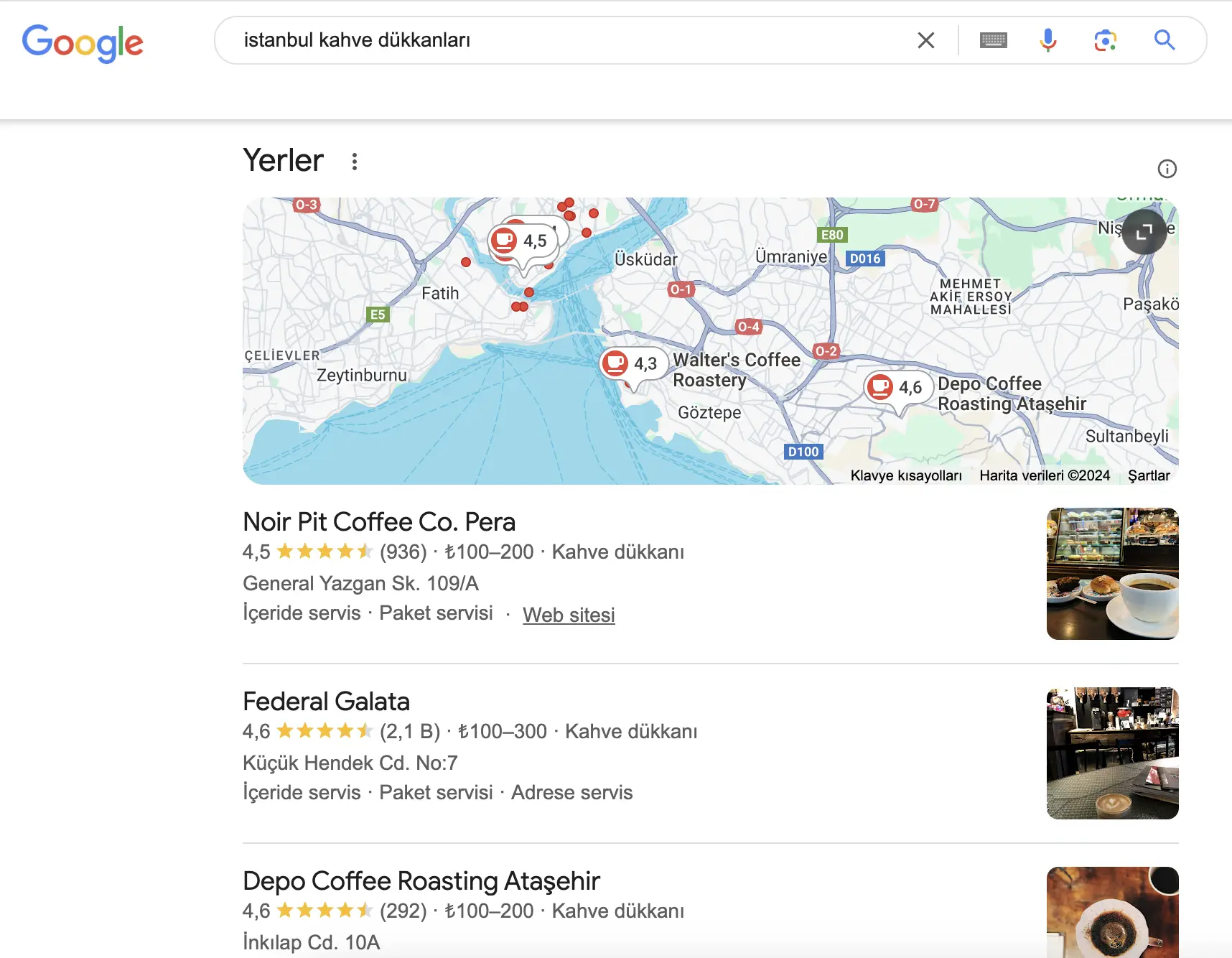The image size is (1232, 958).
Task: Click the O-3 highway badge
Action: coord(307,205)
